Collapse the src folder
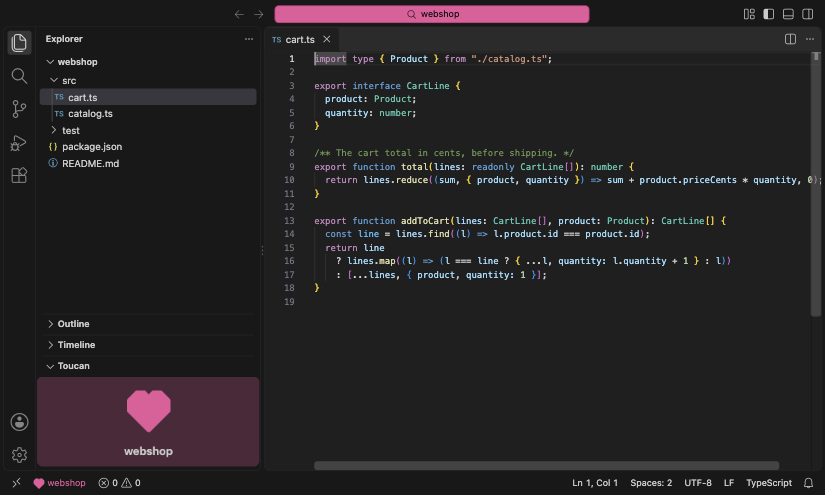Viewport: 825px width, 495px height. coord(148,80)
